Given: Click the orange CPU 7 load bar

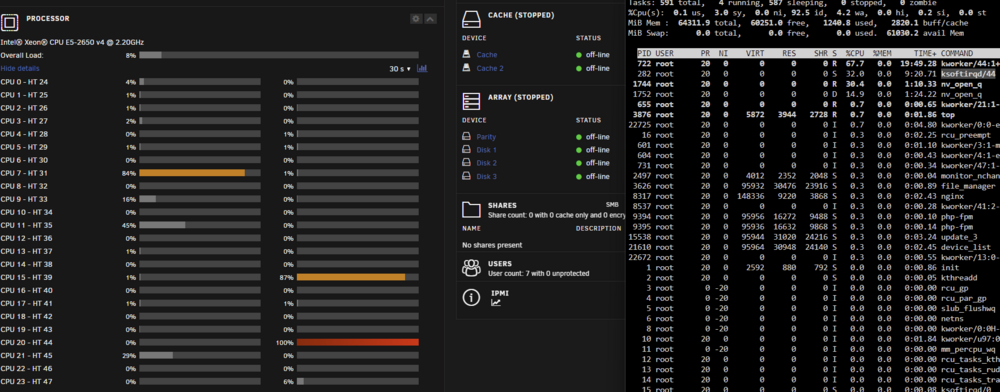Looking at the screenshot, I should 192,173.
